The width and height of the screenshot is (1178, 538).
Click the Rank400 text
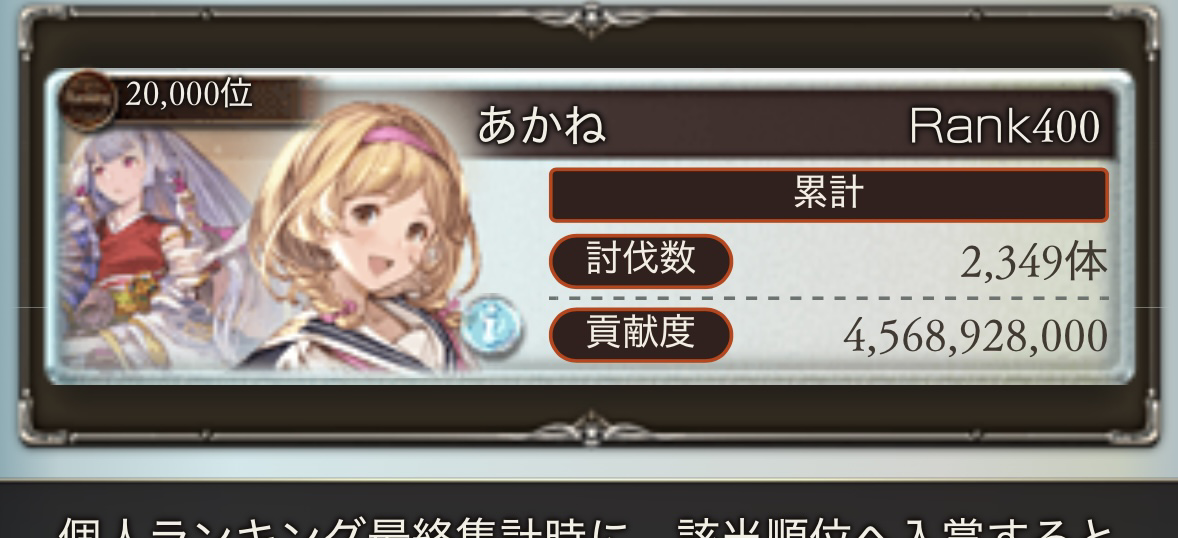[1004, 126]
